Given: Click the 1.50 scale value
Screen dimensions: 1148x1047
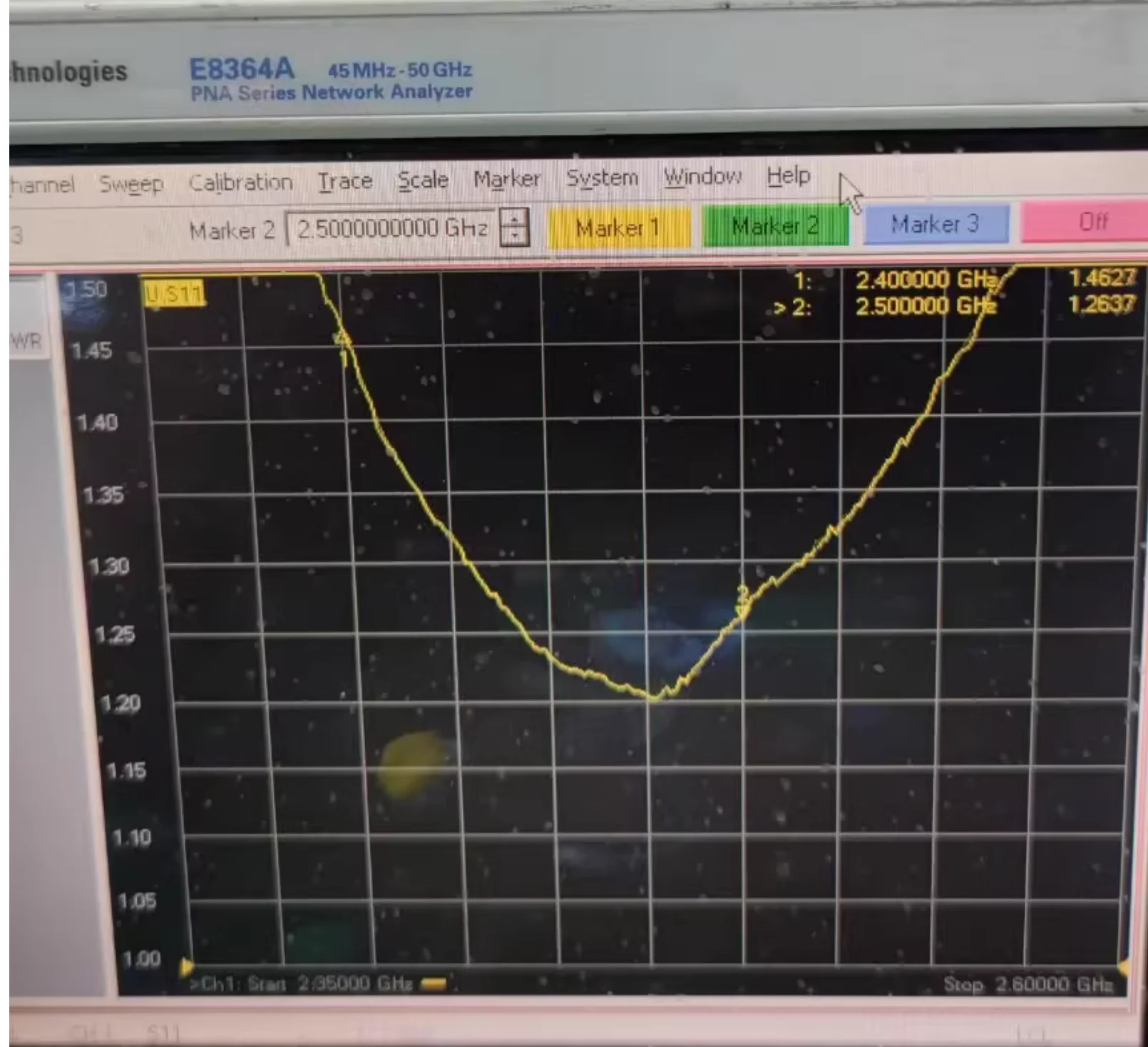Looking at the screenshot, I should click(86, 290).
